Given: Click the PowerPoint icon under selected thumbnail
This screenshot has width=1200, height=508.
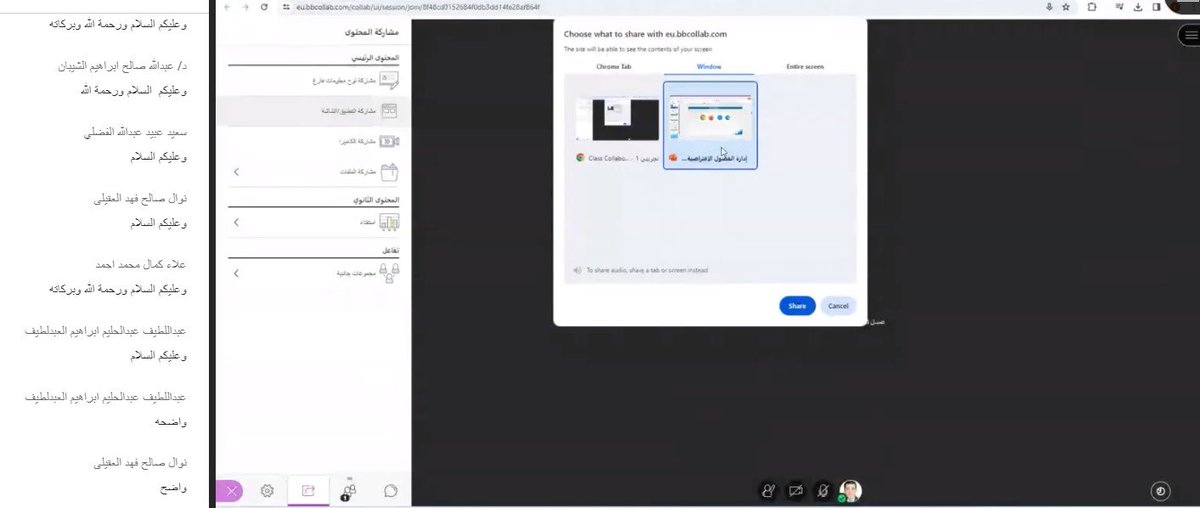Looking at the screenshot, I should (672, 158).
